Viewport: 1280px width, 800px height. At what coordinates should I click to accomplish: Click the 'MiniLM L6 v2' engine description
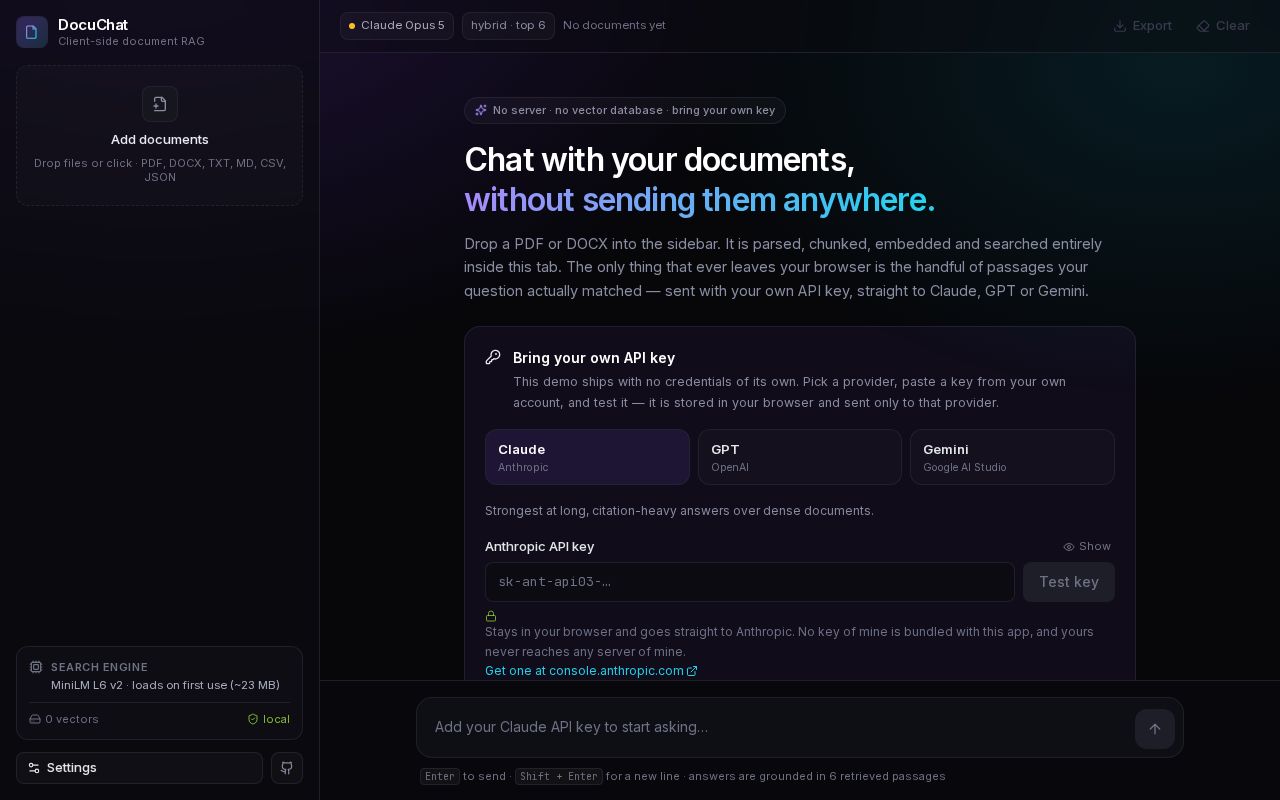165,685
